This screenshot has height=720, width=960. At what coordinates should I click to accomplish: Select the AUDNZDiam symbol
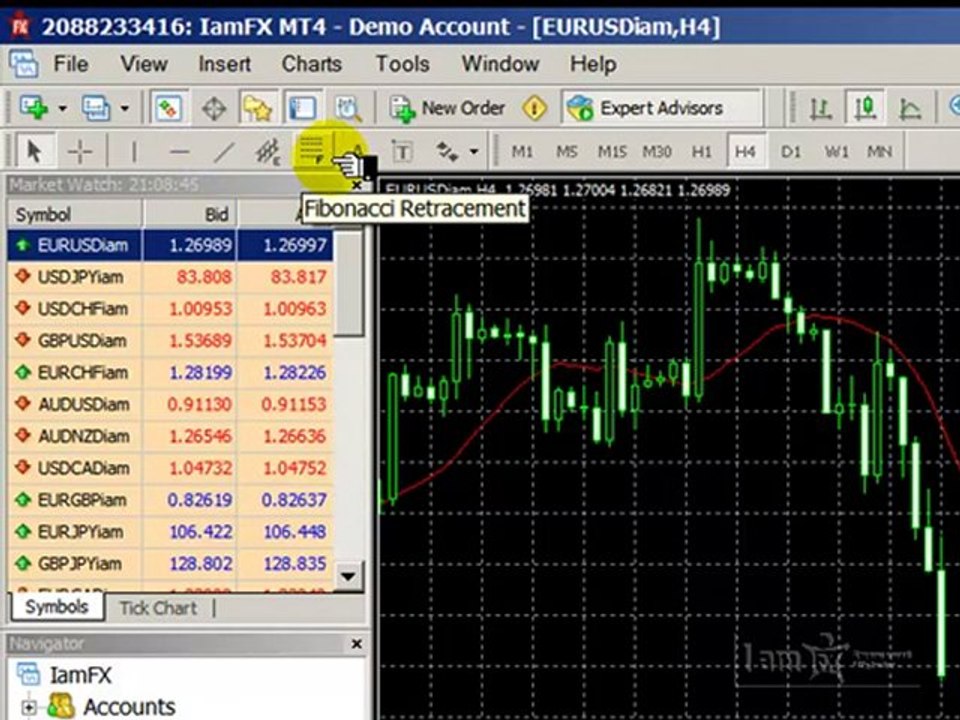point(83,436)
